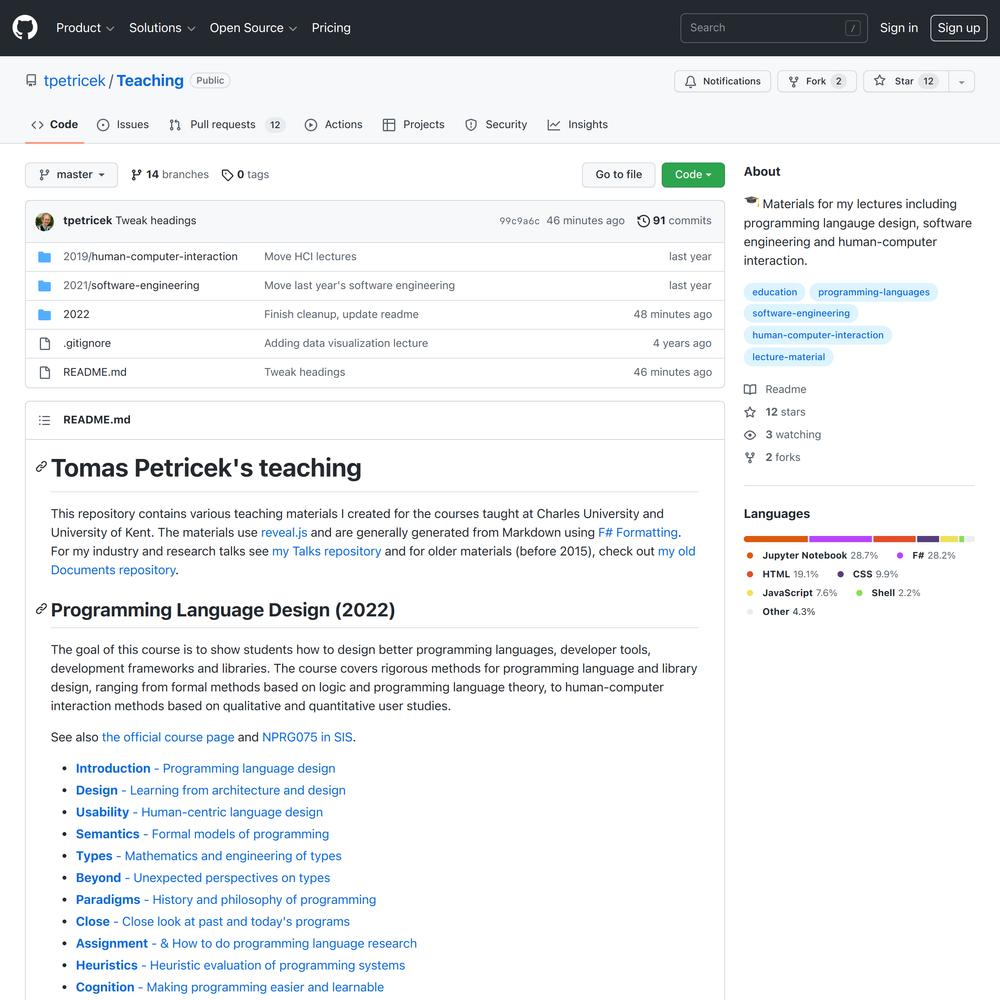Expand the Product menu
Screen dimensions: 1000x1000
pyautogui.click(x=85, y=28)
